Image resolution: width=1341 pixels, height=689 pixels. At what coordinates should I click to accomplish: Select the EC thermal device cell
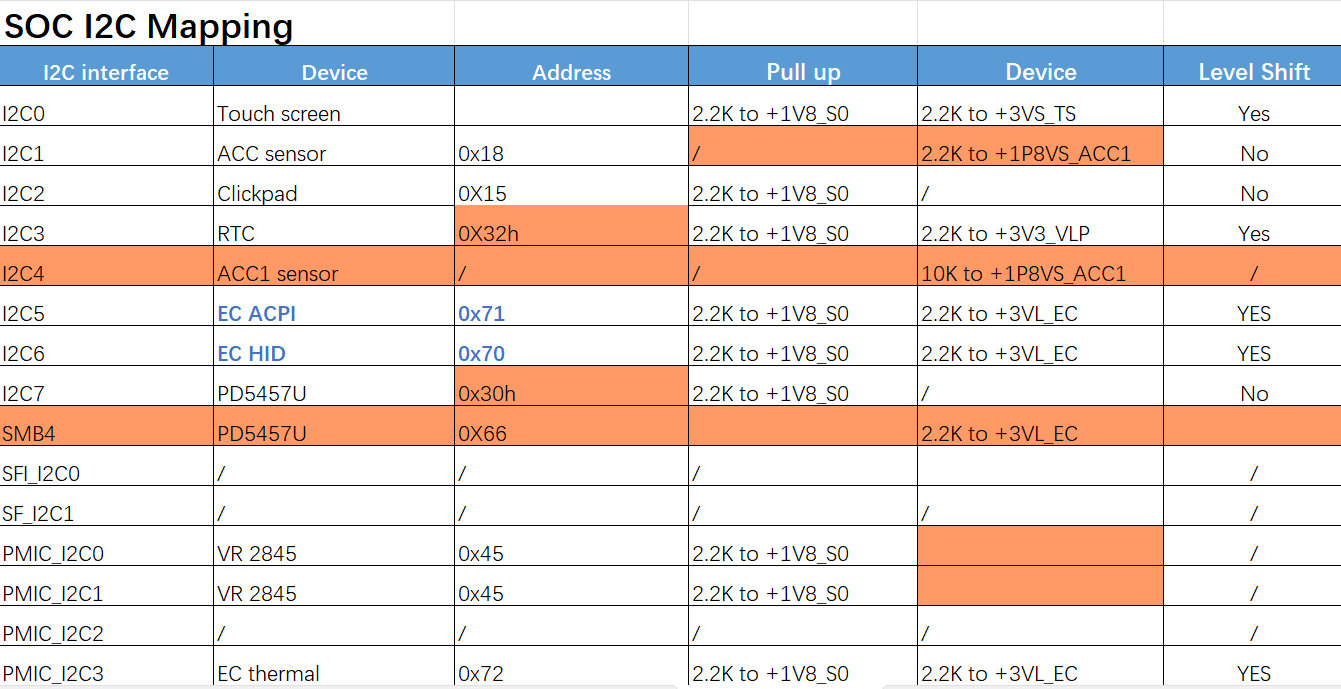tap(334, 667)
